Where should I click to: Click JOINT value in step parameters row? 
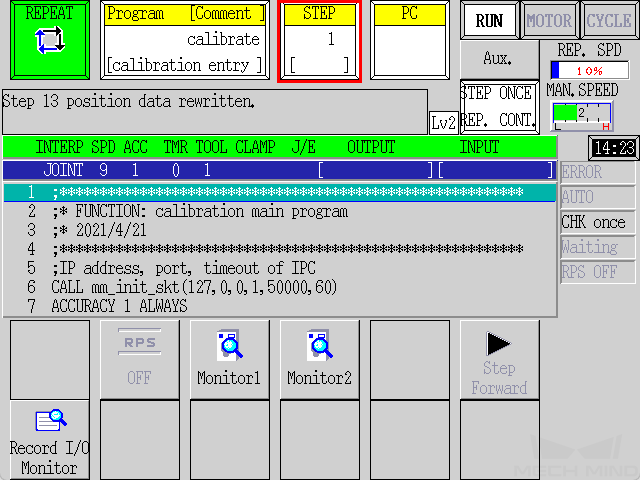[x=63, y=170]
